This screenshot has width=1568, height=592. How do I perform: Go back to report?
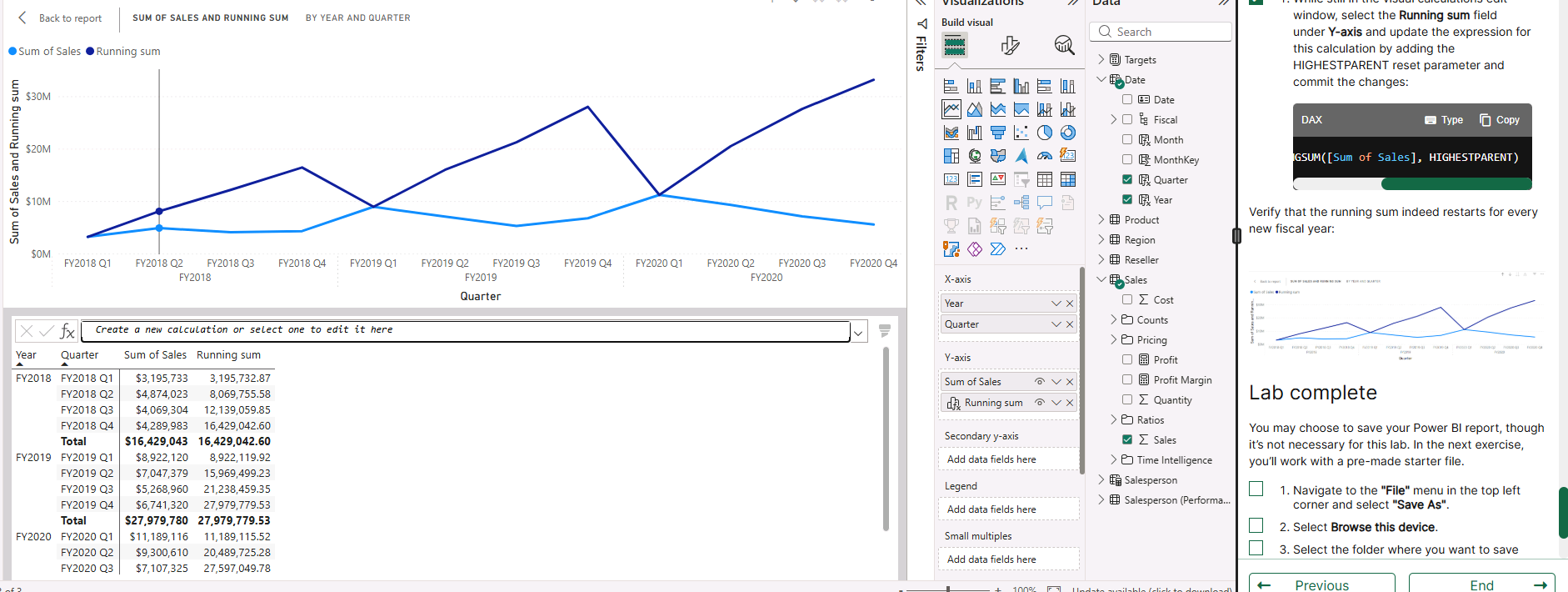point(60,18)
